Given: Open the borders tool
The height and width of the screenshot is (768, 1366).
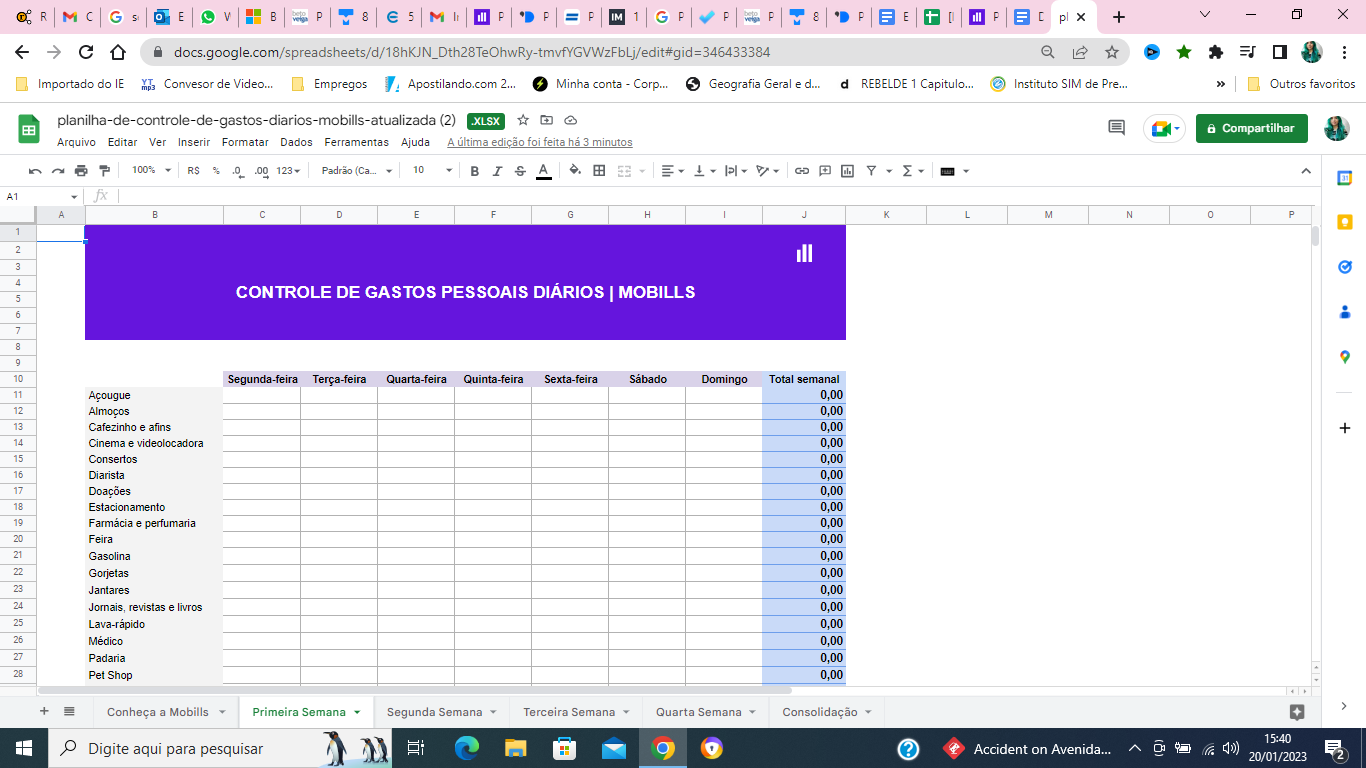Looking at the screenshot, I should [x=599, y=171].
